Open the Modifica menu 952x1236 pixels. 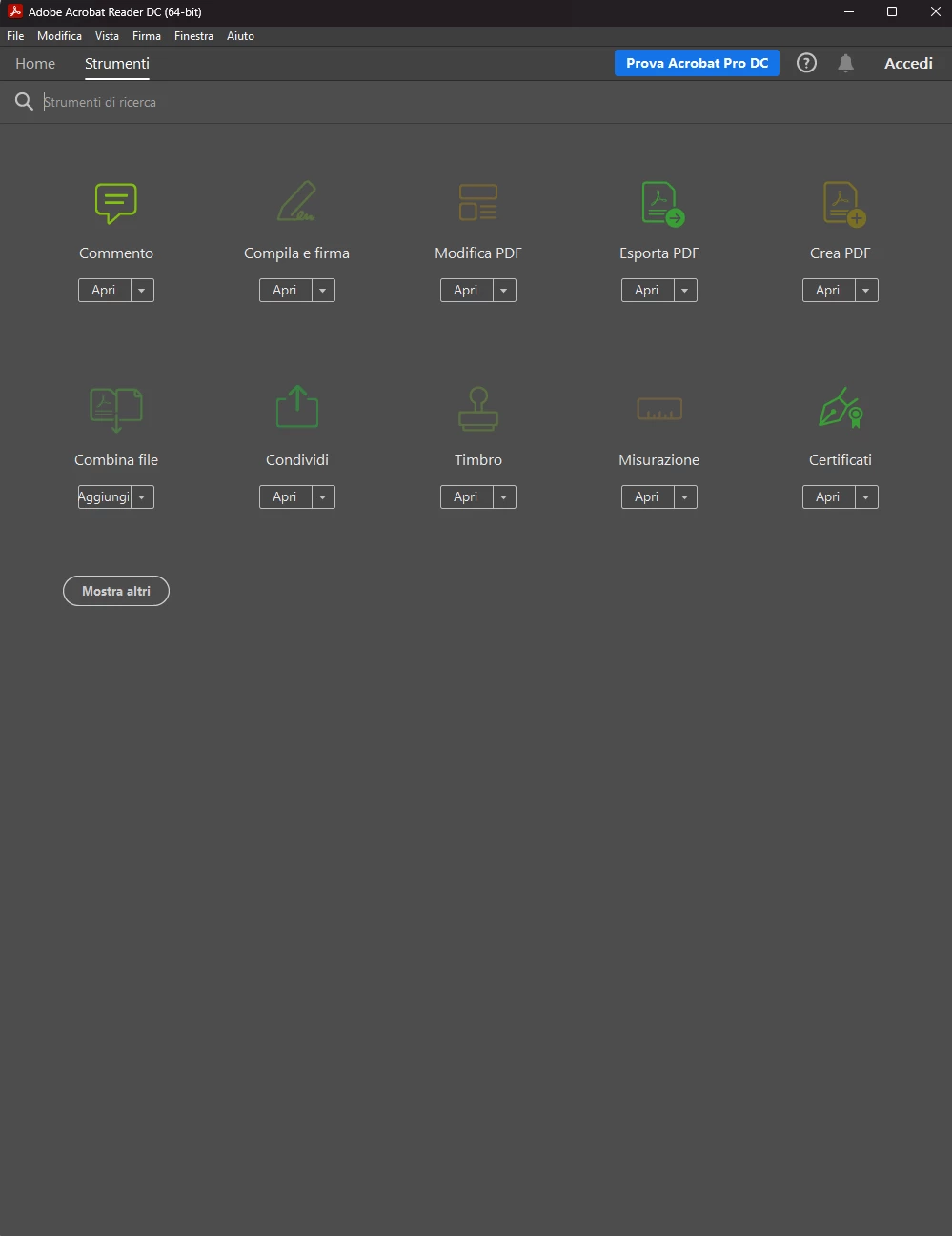[59, 35]
